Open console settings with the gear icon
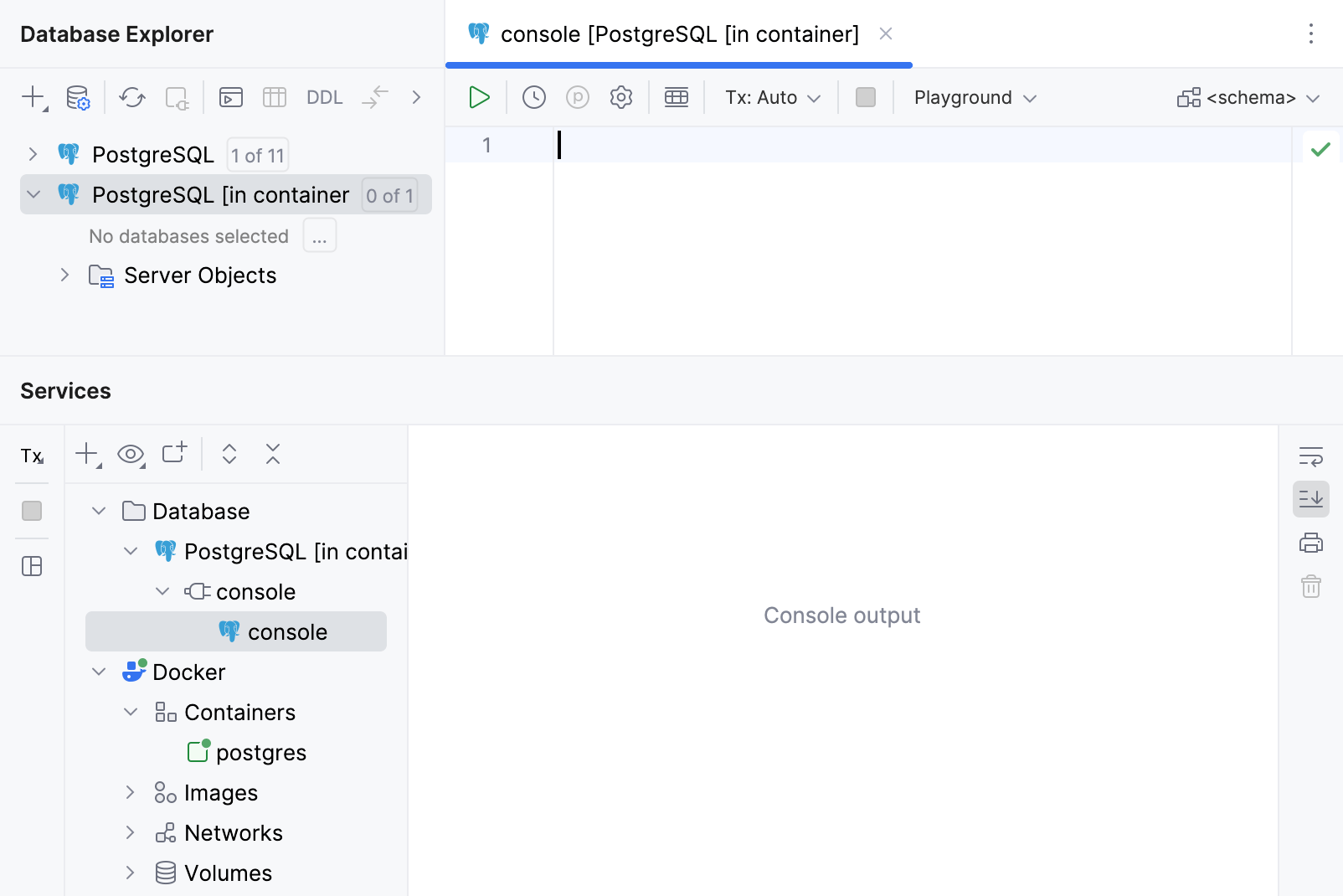The image size is (1343, 896). (x=620, y=97)
